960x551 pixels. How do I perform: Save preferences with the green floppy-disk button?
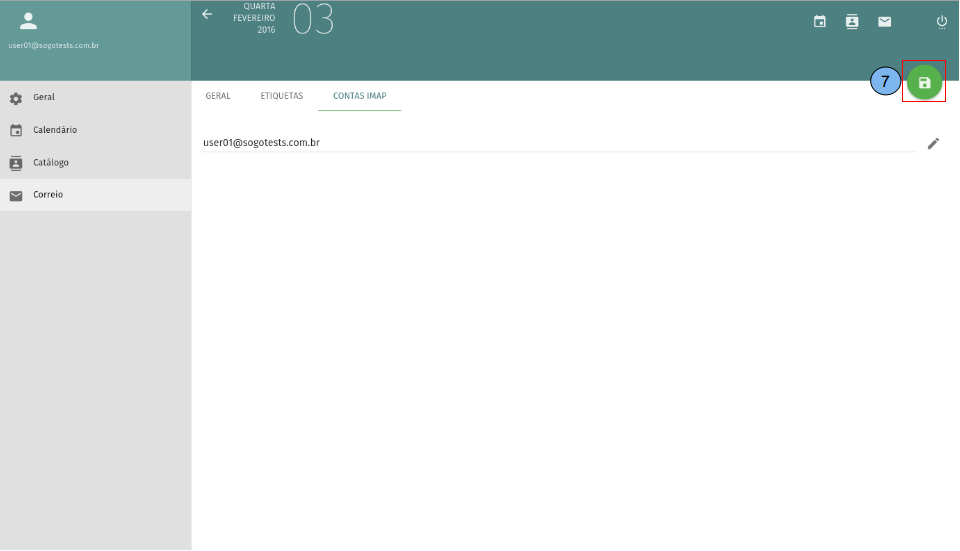(x=924, y=83)
